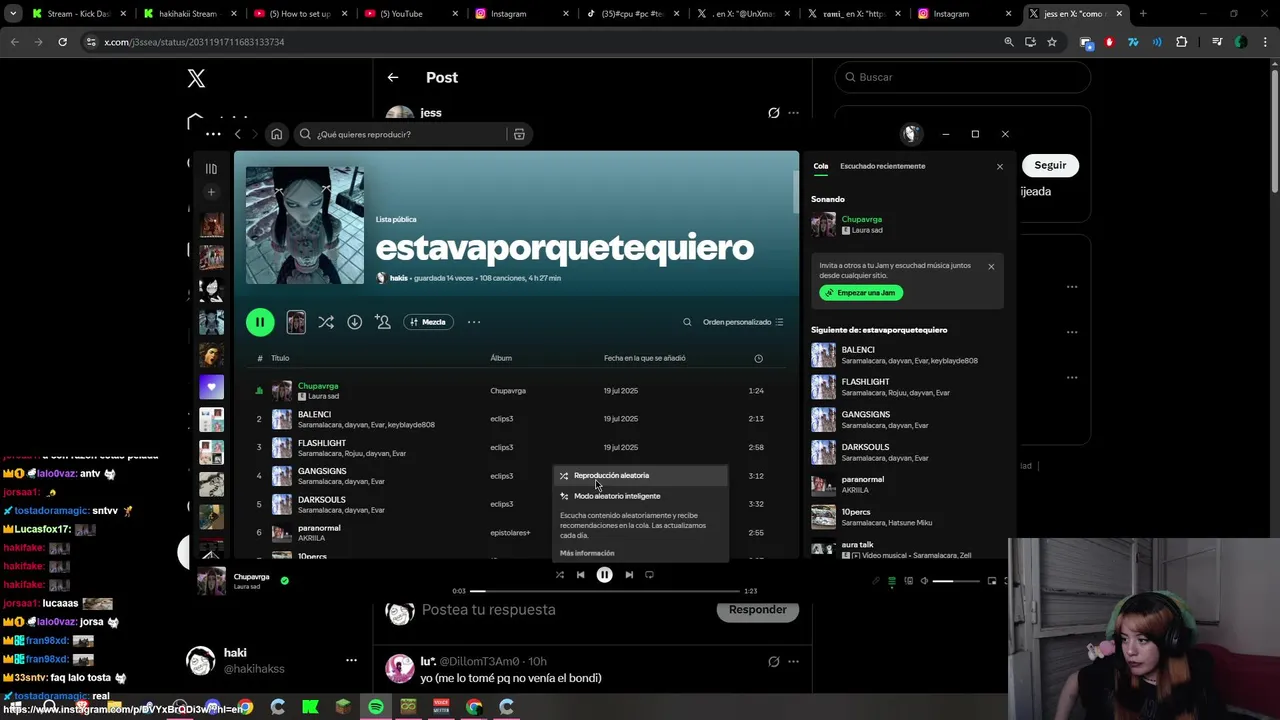
Task: Pause the playlist with the green button
Action: [x=260, y=322]
